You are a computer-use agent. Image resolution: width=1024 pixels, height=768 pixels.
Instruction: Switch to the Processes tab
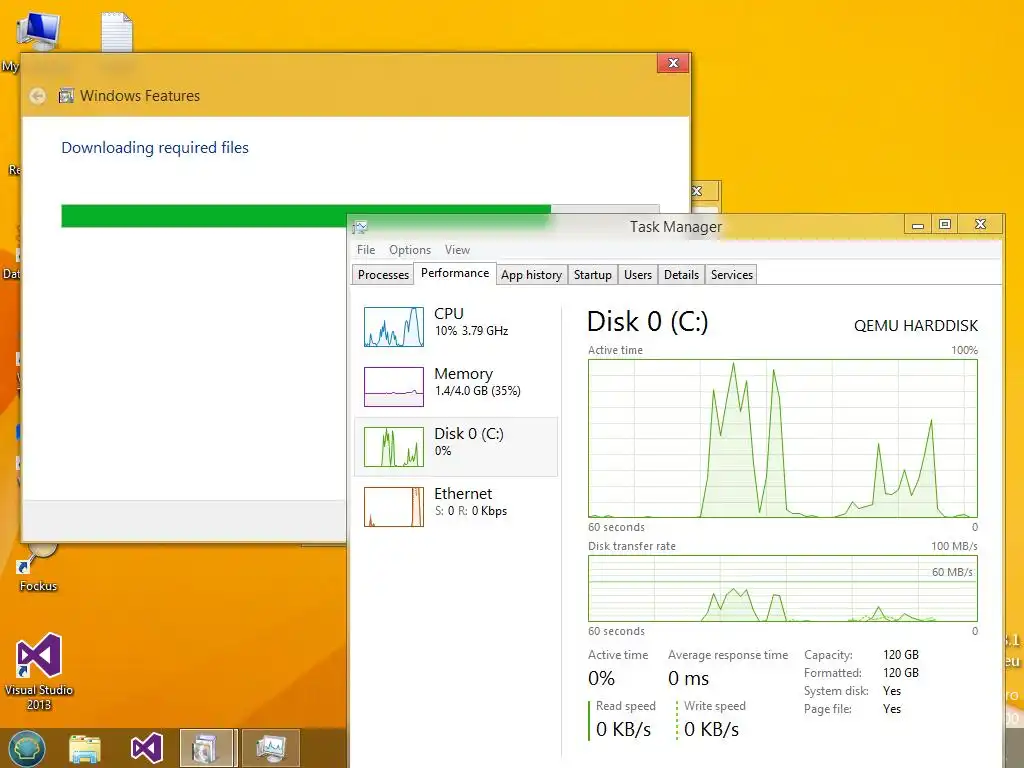[x=383, y=275]
